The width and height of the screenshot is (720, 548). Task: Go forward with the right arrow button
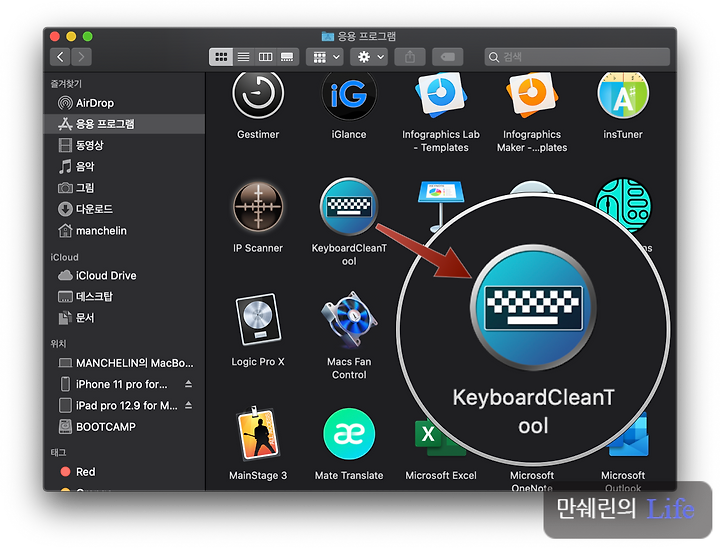pos(81,57)
